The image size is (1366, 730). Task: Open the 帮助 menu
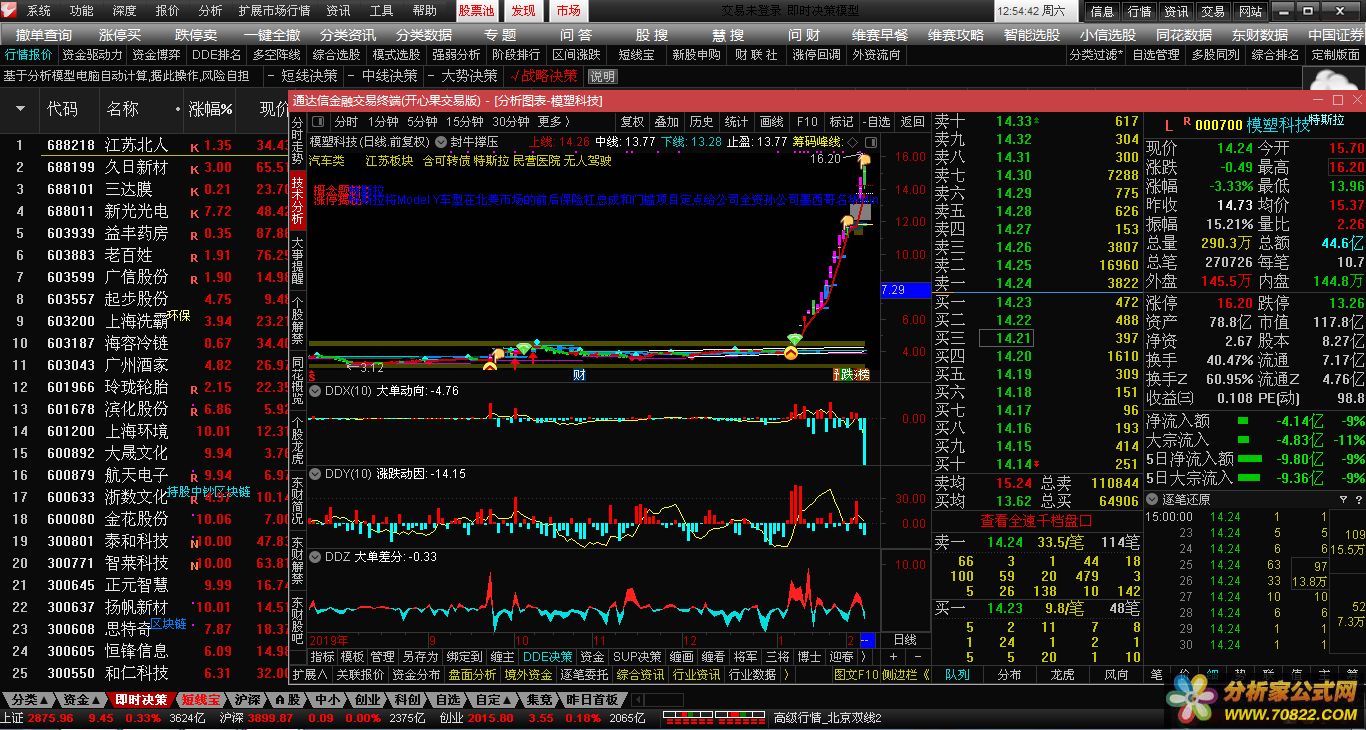pos(425,11)
